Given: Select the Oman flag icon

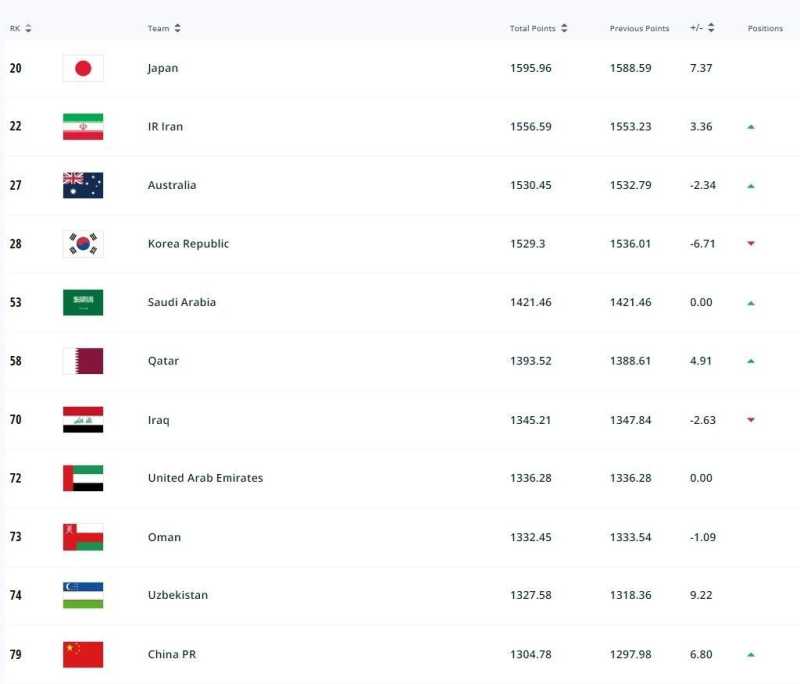Looking at the screenshot, I should [83, 537].
